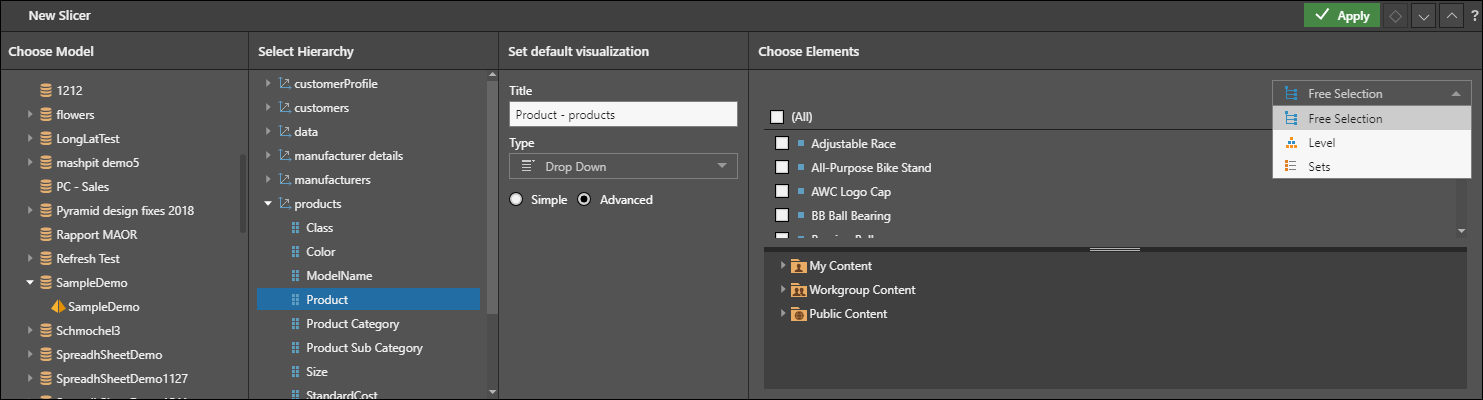The width and height of the screenshot is (1483, 400).
Task: Collapse the products hierarchy node
Action: tap(268, 204)
